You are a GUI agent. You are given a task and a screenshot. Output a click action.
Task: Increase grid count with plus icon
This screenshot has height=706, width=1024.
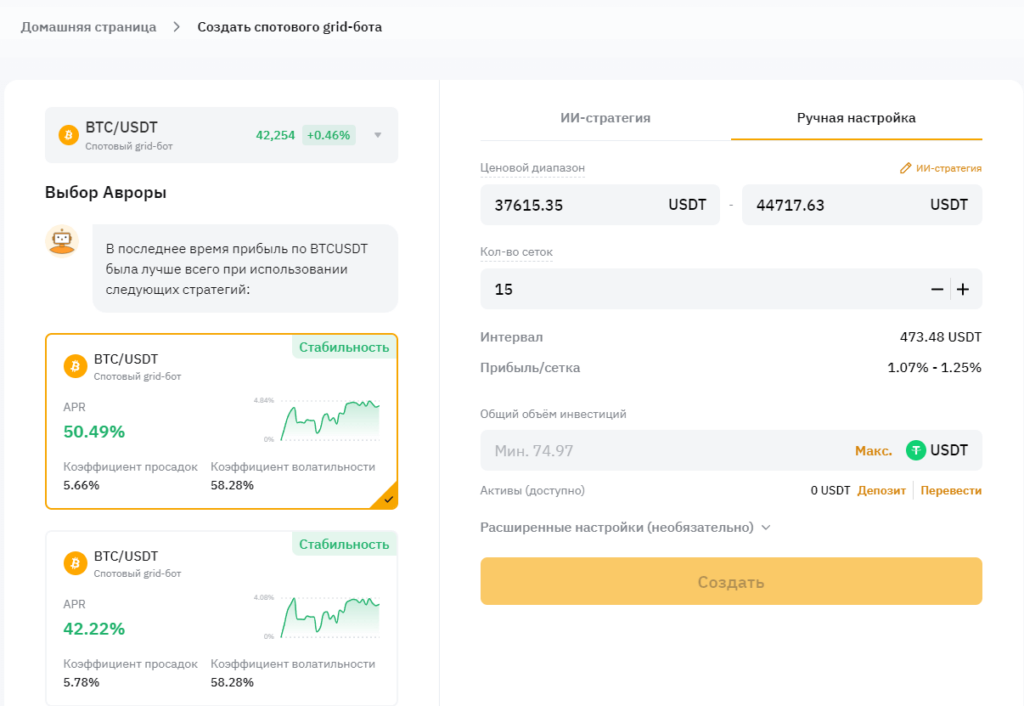point(963,289)
